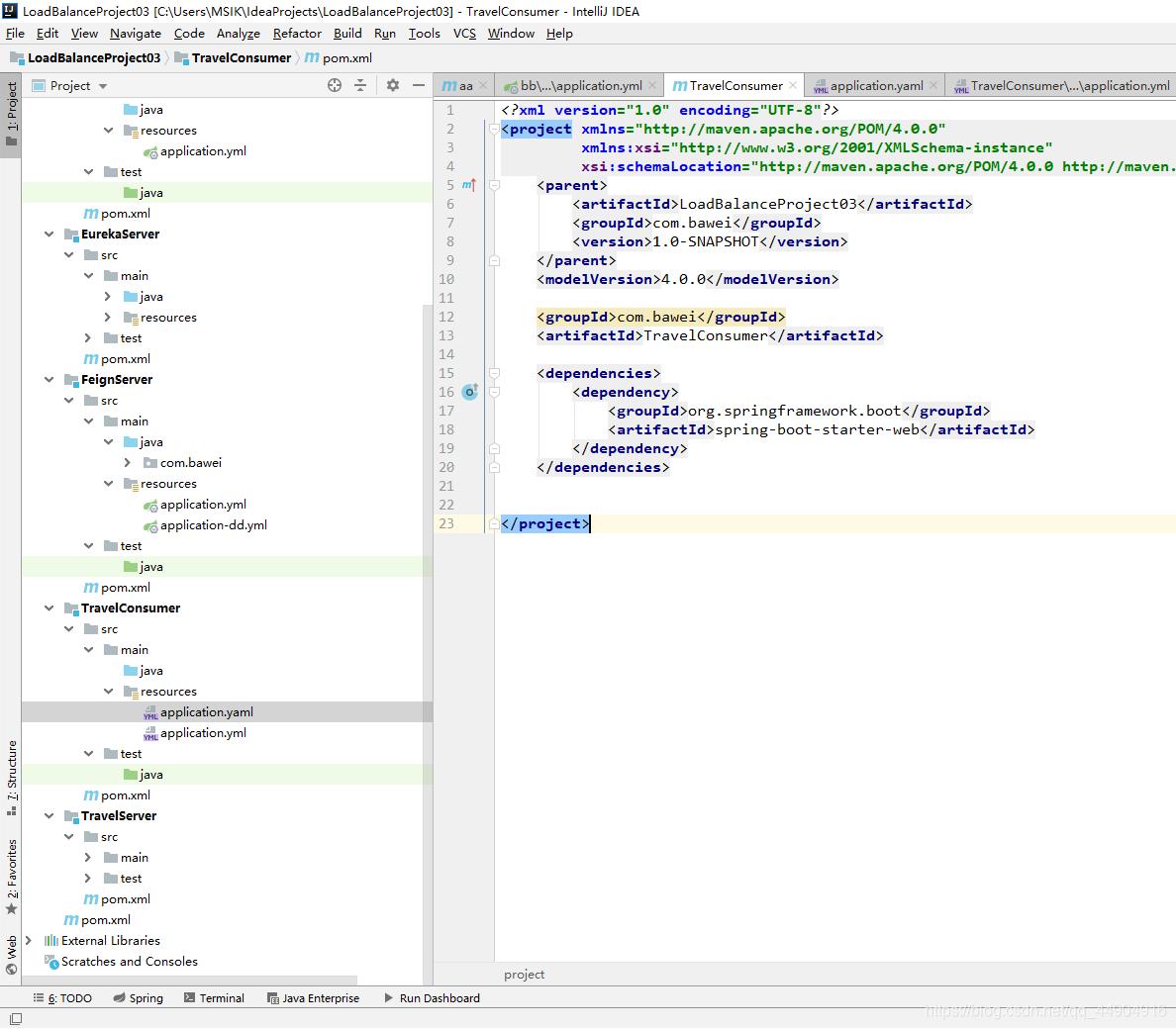Open the Favorites side tool window
This screenshot has height=1029, width=1176.
click(11, 876)
